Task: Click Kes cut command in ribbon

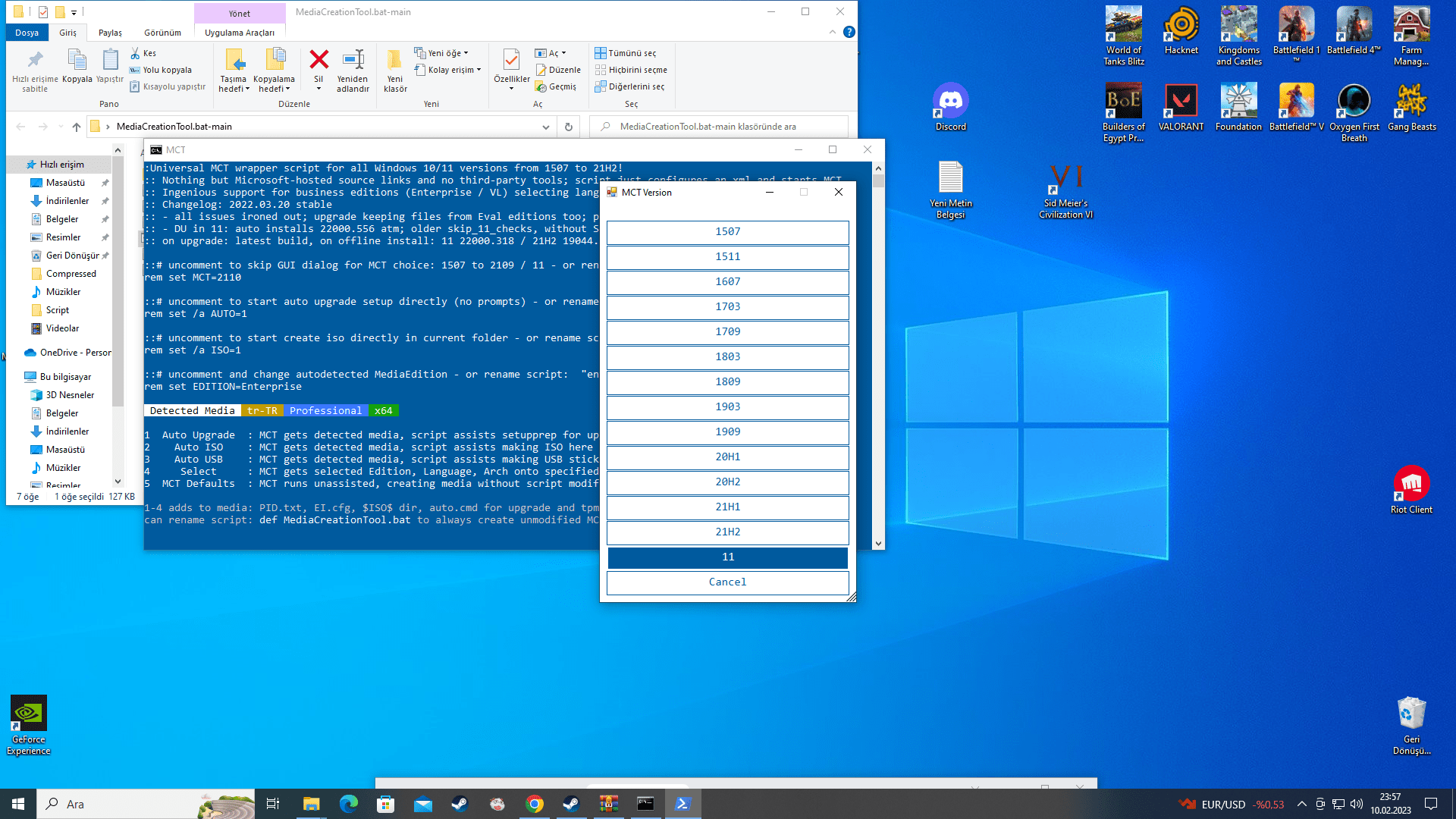Action: coord(143,53)
